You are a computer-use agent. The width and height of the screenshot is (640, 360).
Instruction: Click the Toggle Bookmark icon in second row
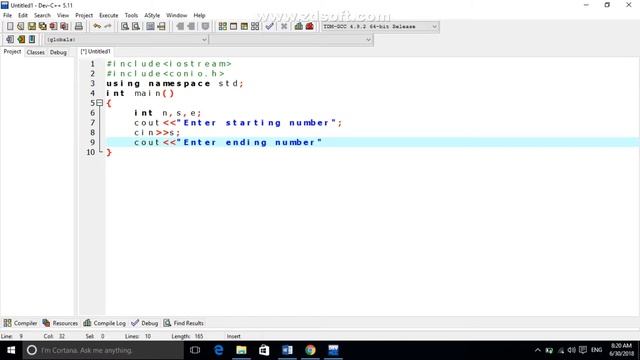tap(10, 40)
